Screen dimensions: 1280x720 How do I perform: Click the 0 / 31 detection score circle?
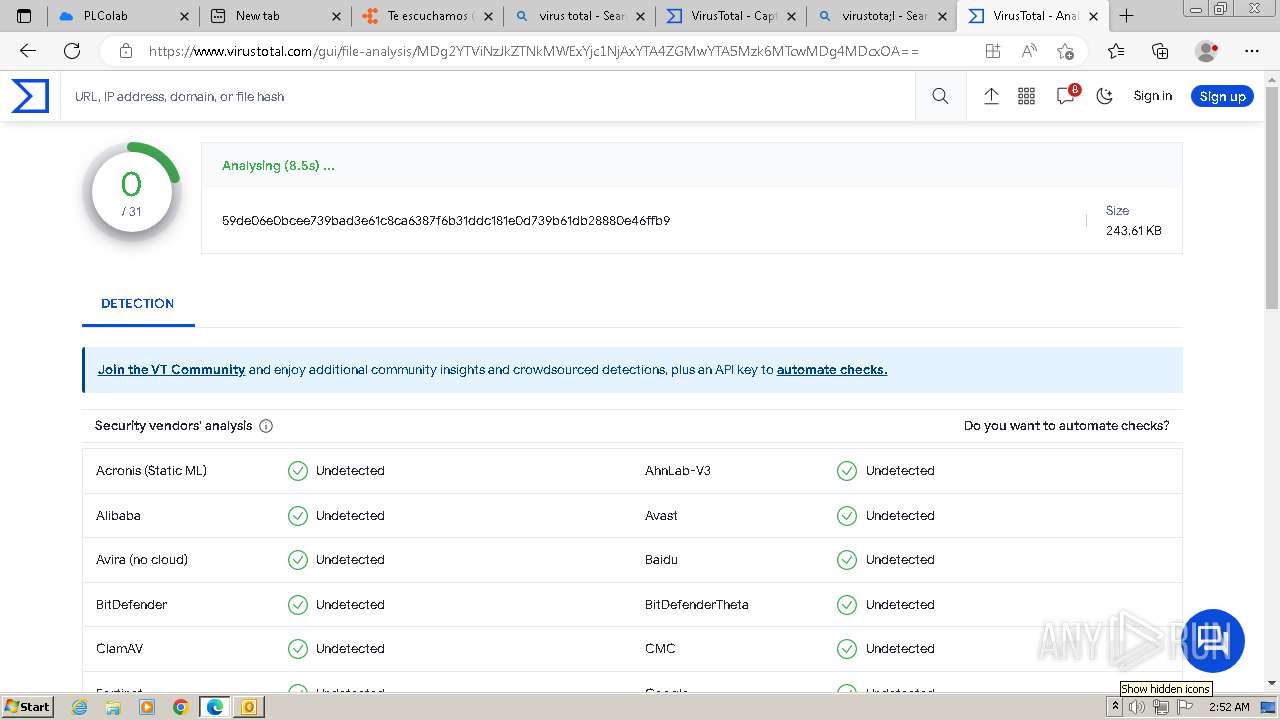coord(132,192)
